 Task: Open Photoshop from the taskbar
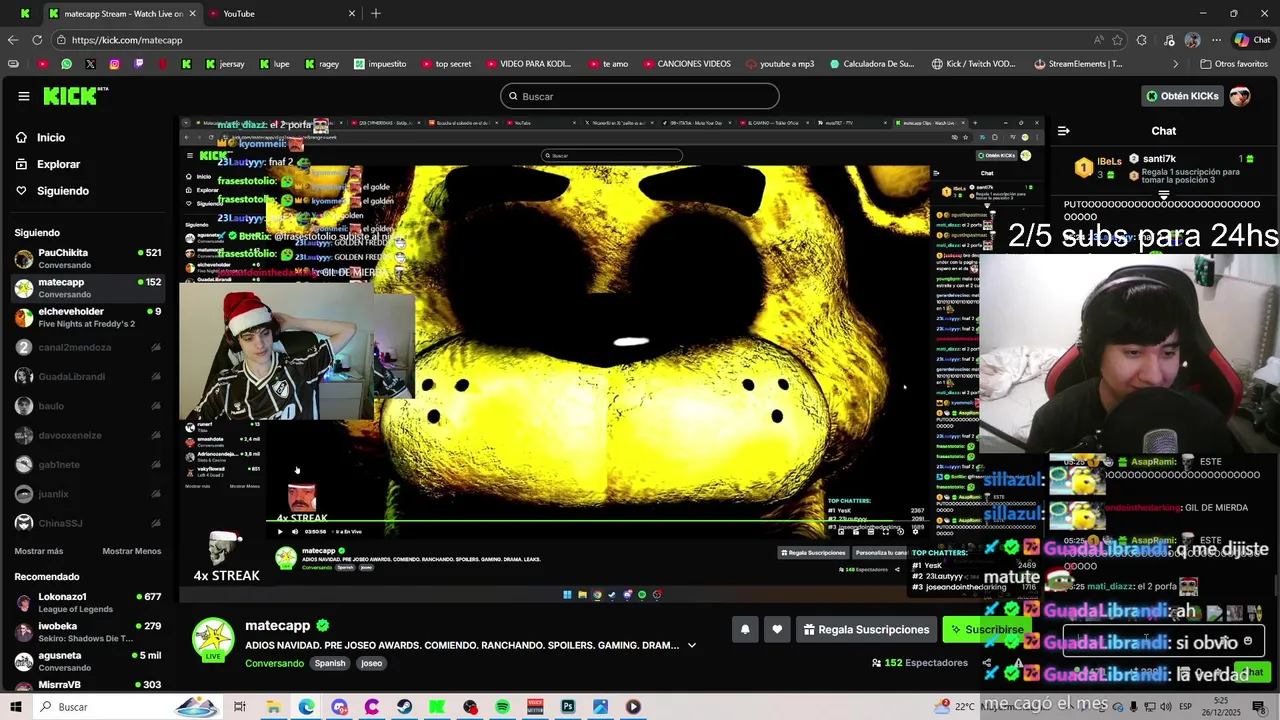[568, 707]
